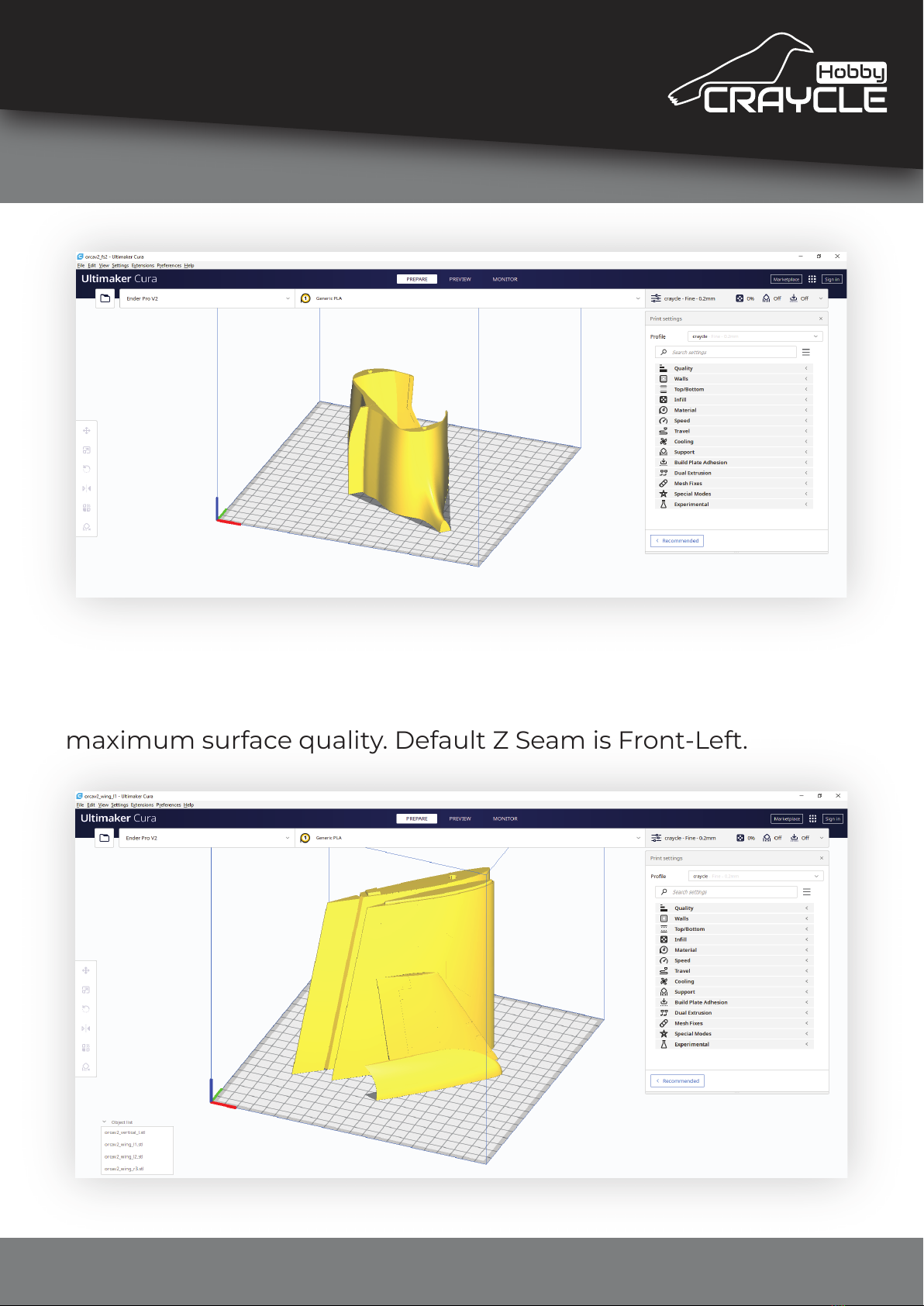The height and width of the screenshot is (1306, 924).
Task: Focus Search settings field in orcav2_wing_l1 window
Action: (x=726, y=892)
